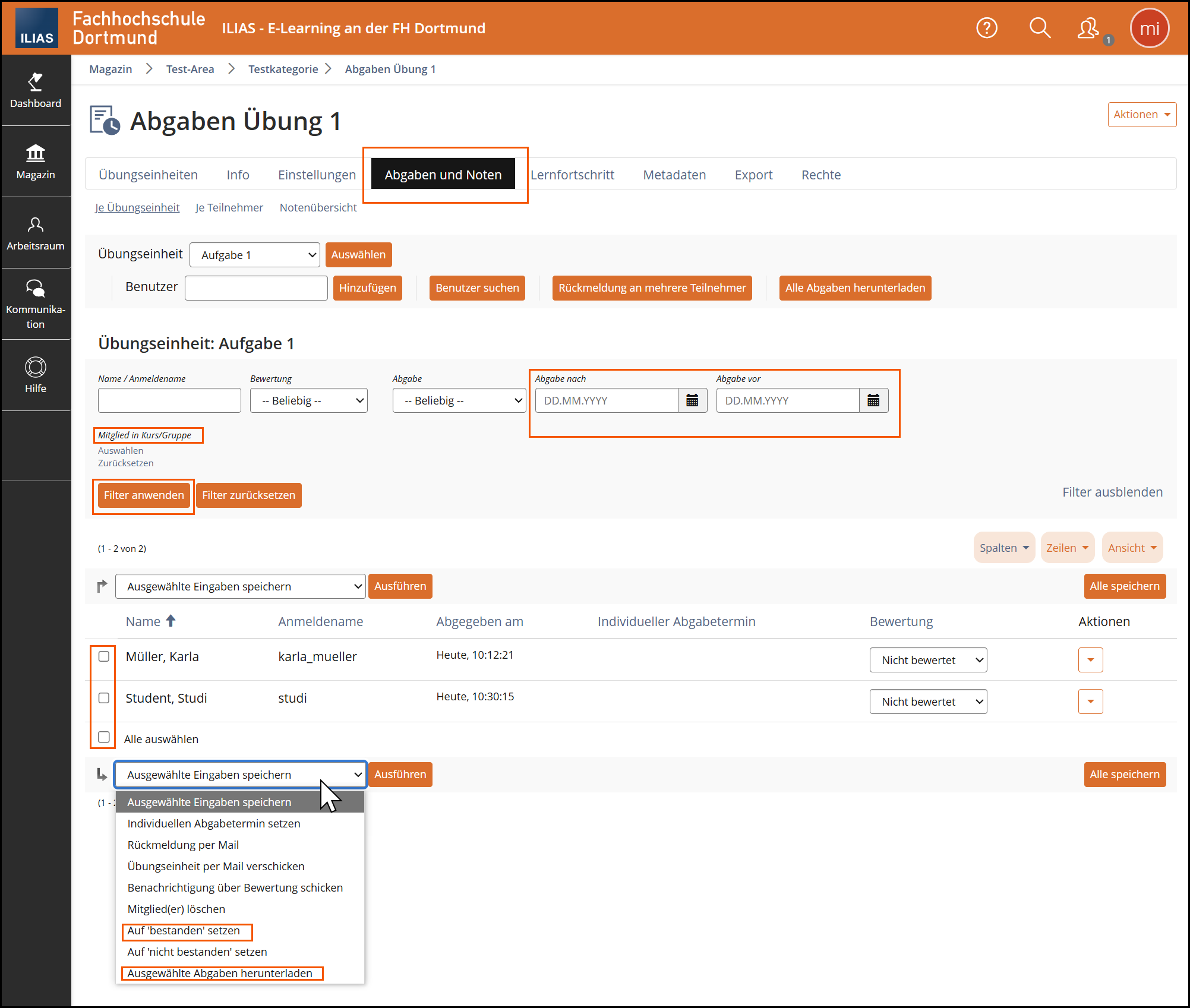Click the Filter ausblenden link

point(1112,492)
